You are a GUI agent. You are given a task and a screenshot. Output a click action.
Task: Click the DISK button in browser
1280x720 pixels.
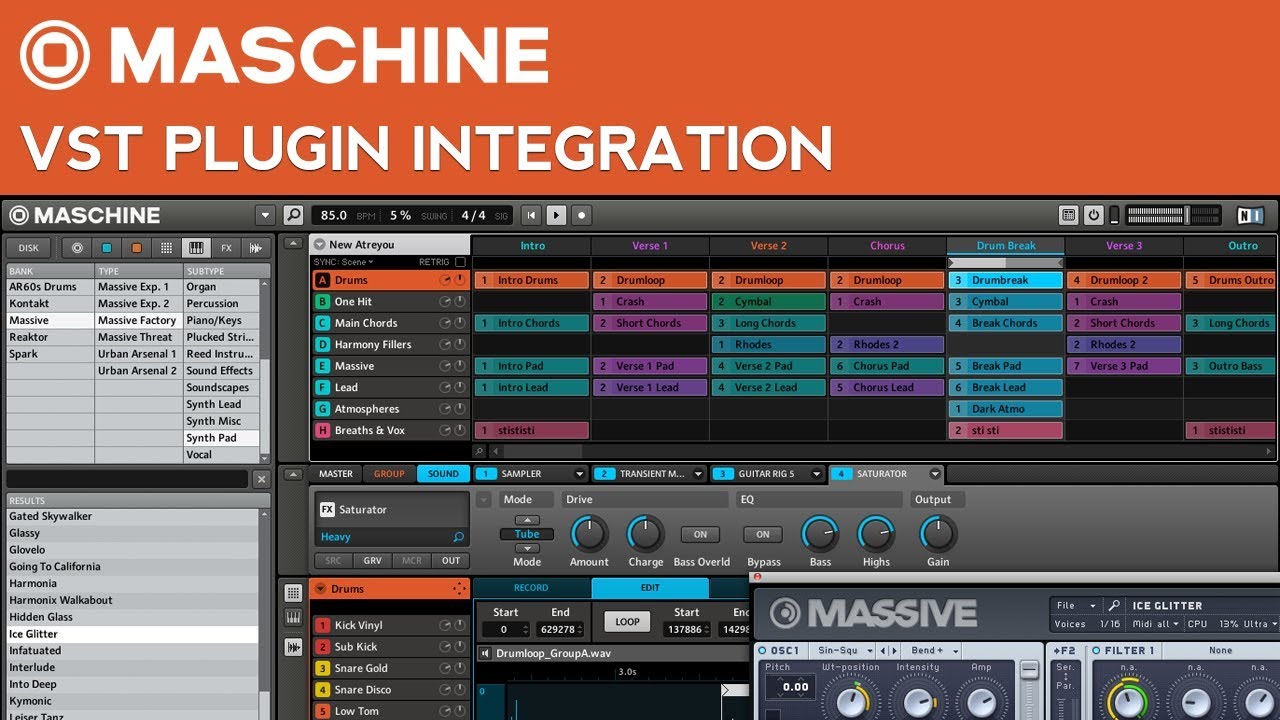coord(29,248)
